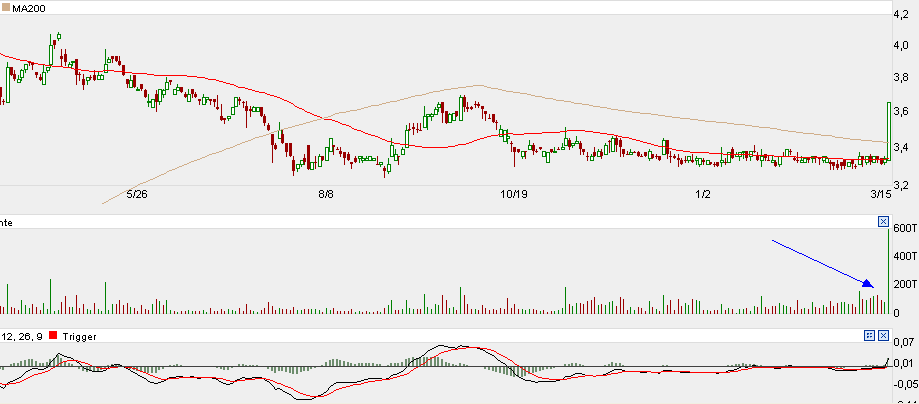Click the 3,8 price axis label

click(x=900, y=77)
